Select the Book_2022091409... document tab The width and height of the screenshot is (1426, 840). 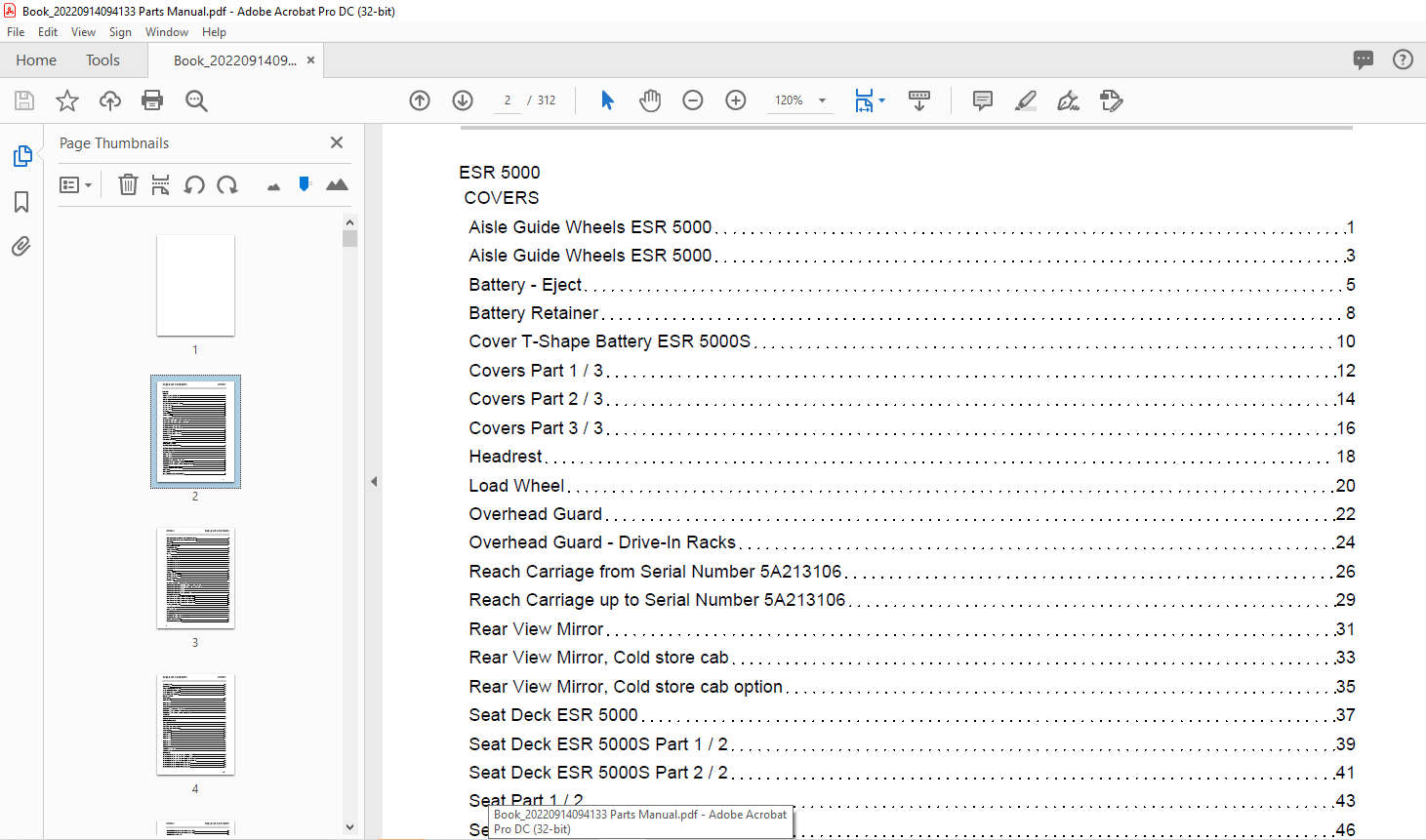click(x=235, y=60)
